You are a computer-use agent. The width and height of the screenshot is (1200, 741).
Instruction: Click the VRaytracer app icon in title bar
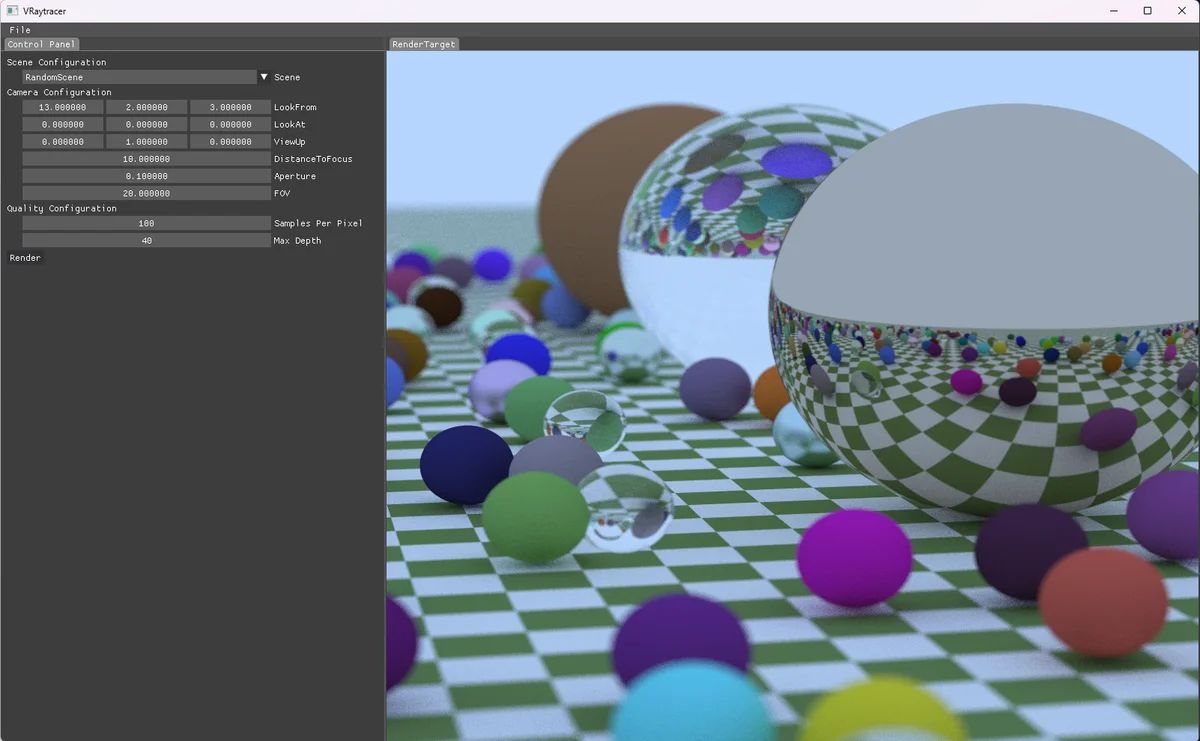pyautogui.click(x=12, y=11)
